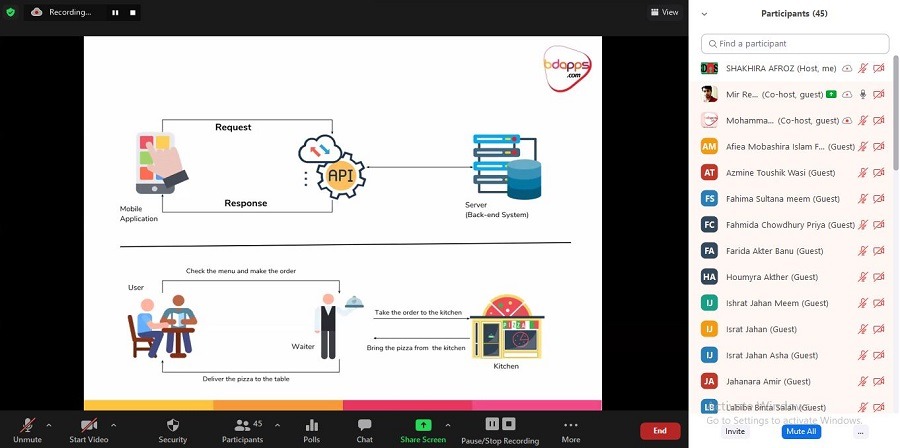Select the SHAKHIRA AFROZ host avatar

(709, 68)
